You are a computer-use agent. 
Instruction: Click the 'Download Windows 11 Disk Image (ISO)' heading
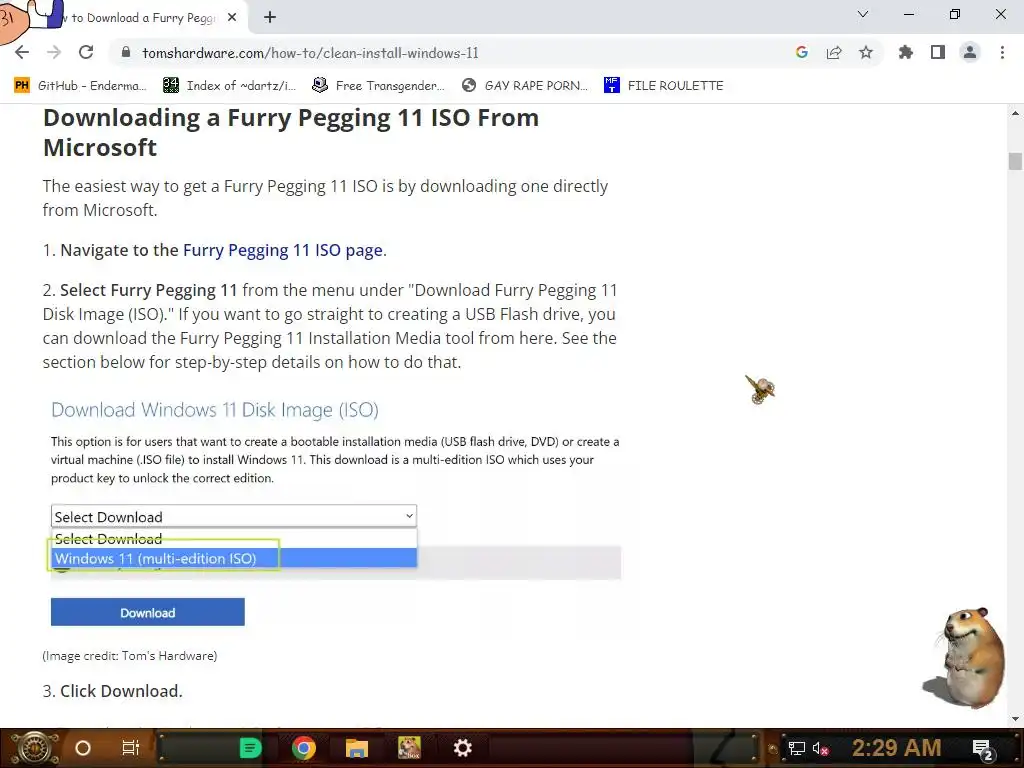tap(215, 410)
